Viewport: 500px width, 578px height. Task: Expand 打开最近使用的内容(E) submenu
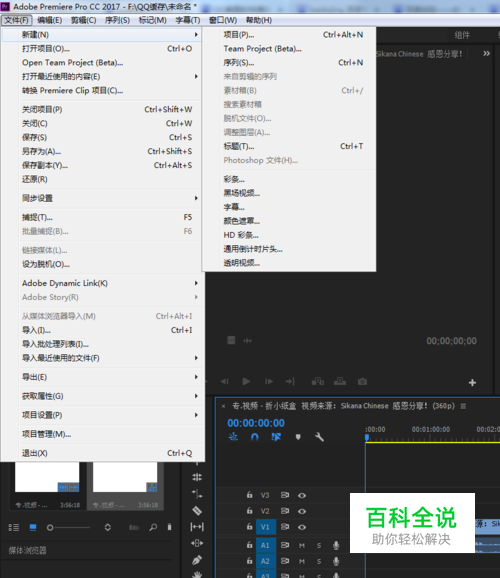pos(101,77)
